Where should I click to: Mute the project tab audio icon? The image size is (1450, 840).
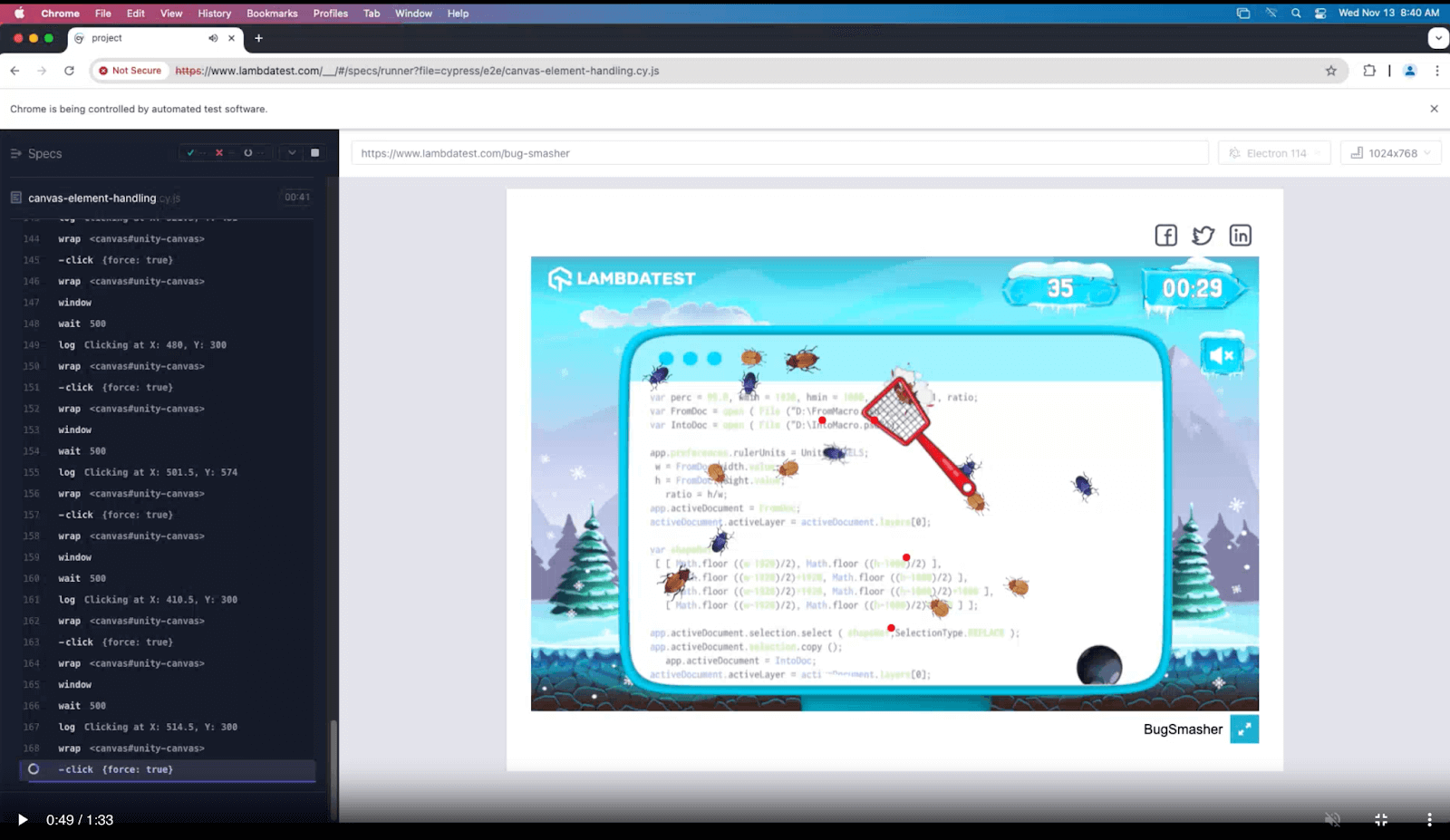click(x=213, y=38)
